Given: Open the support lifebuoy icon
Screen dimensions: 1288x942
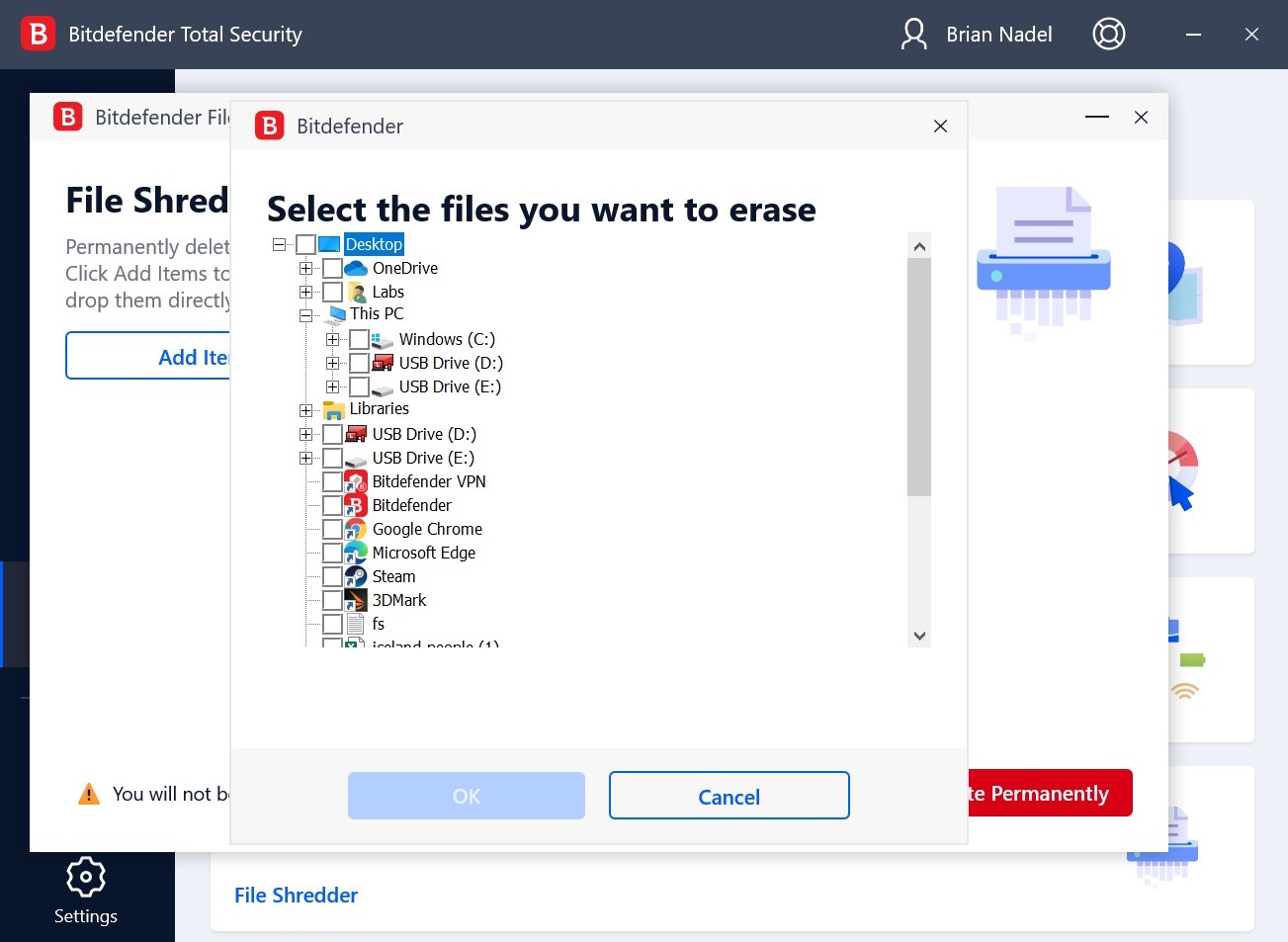Looking at the screenshot, I should tap(1109, 35).
